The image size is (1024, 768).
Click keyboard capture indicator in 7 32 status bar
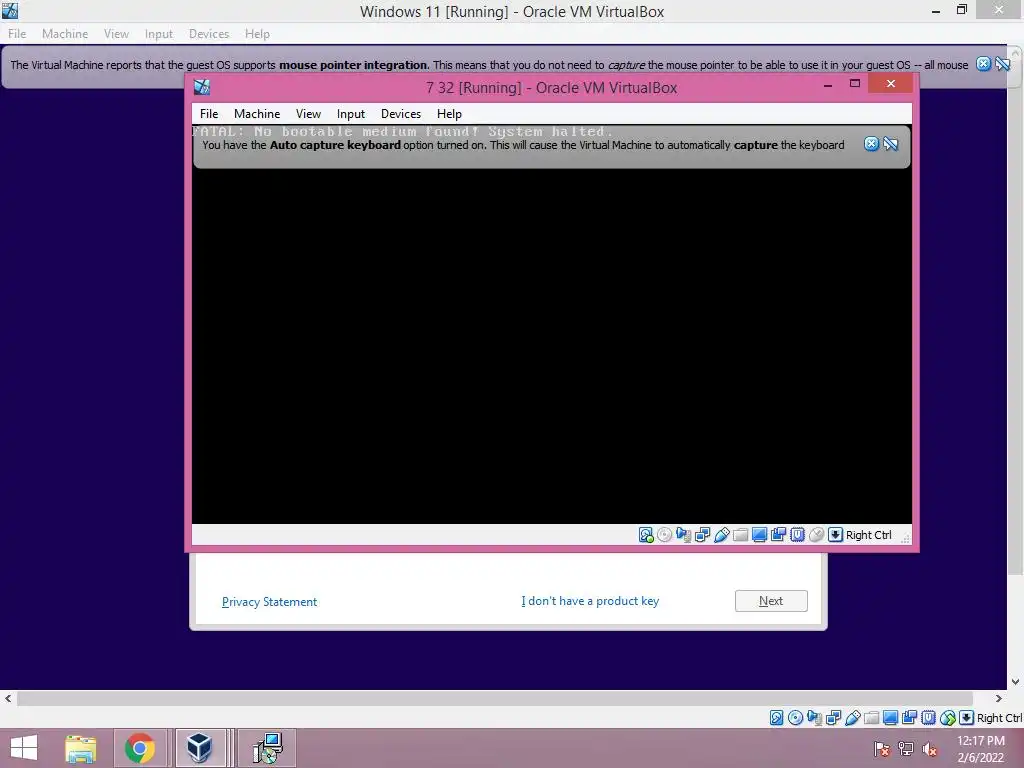[x=835, y=535]
